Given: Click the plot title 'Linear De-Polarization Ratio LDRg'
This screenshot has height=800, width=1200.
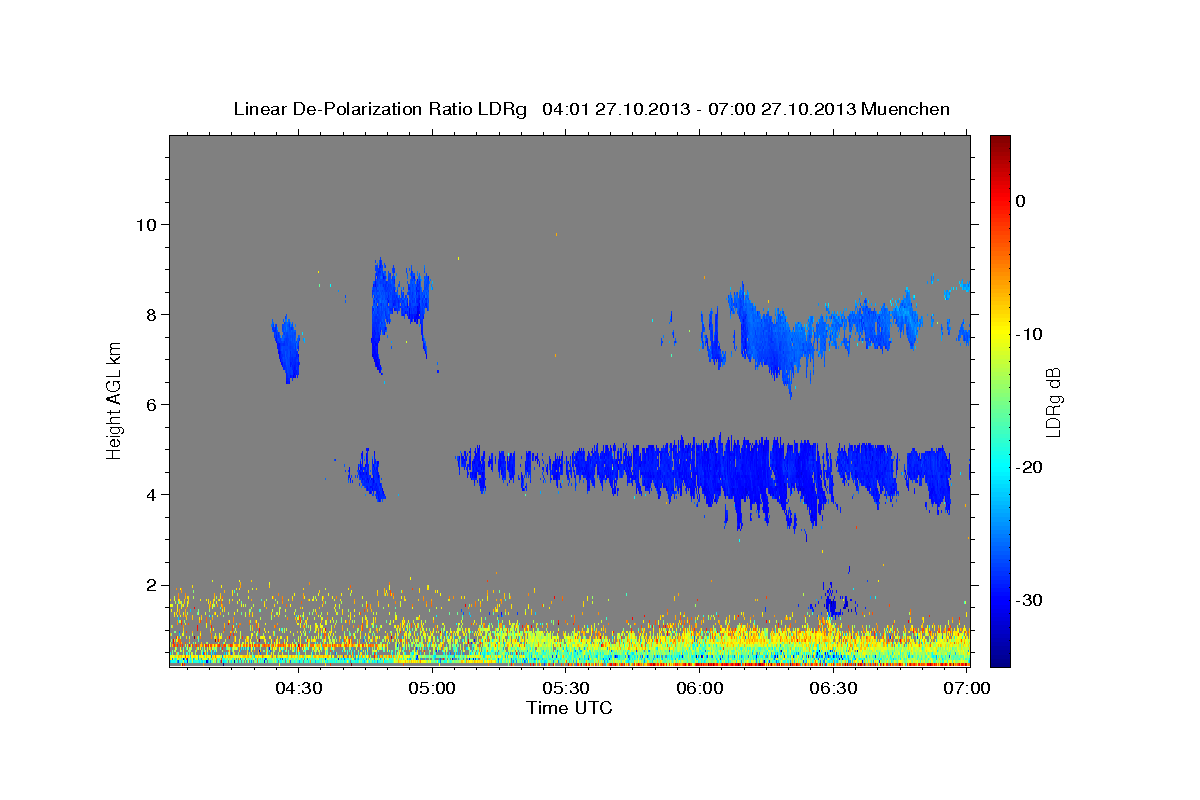Looking at the screenshot, I should [380, 109].
